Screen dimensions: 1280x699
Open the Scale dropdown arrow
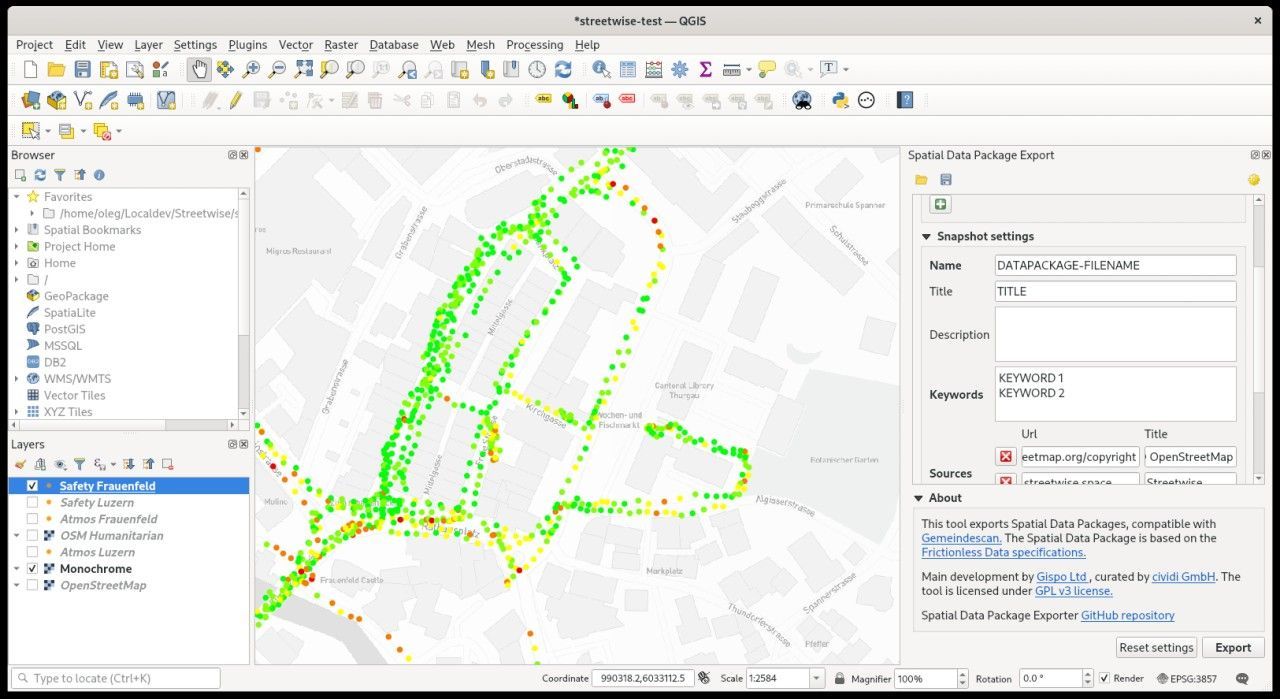pyautogui.click(x=817, y=678)
